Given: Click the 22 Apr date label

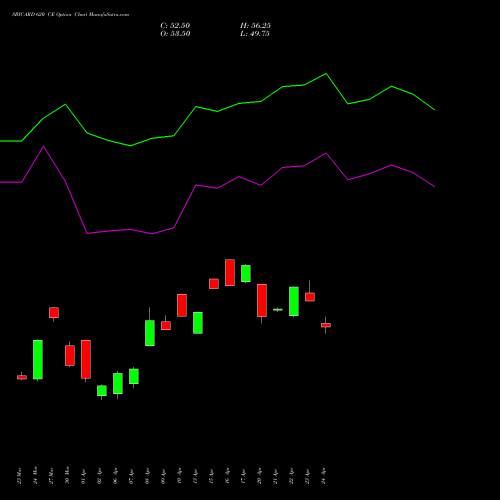Looking at the screenshot, I should click(x=291, y=476).
